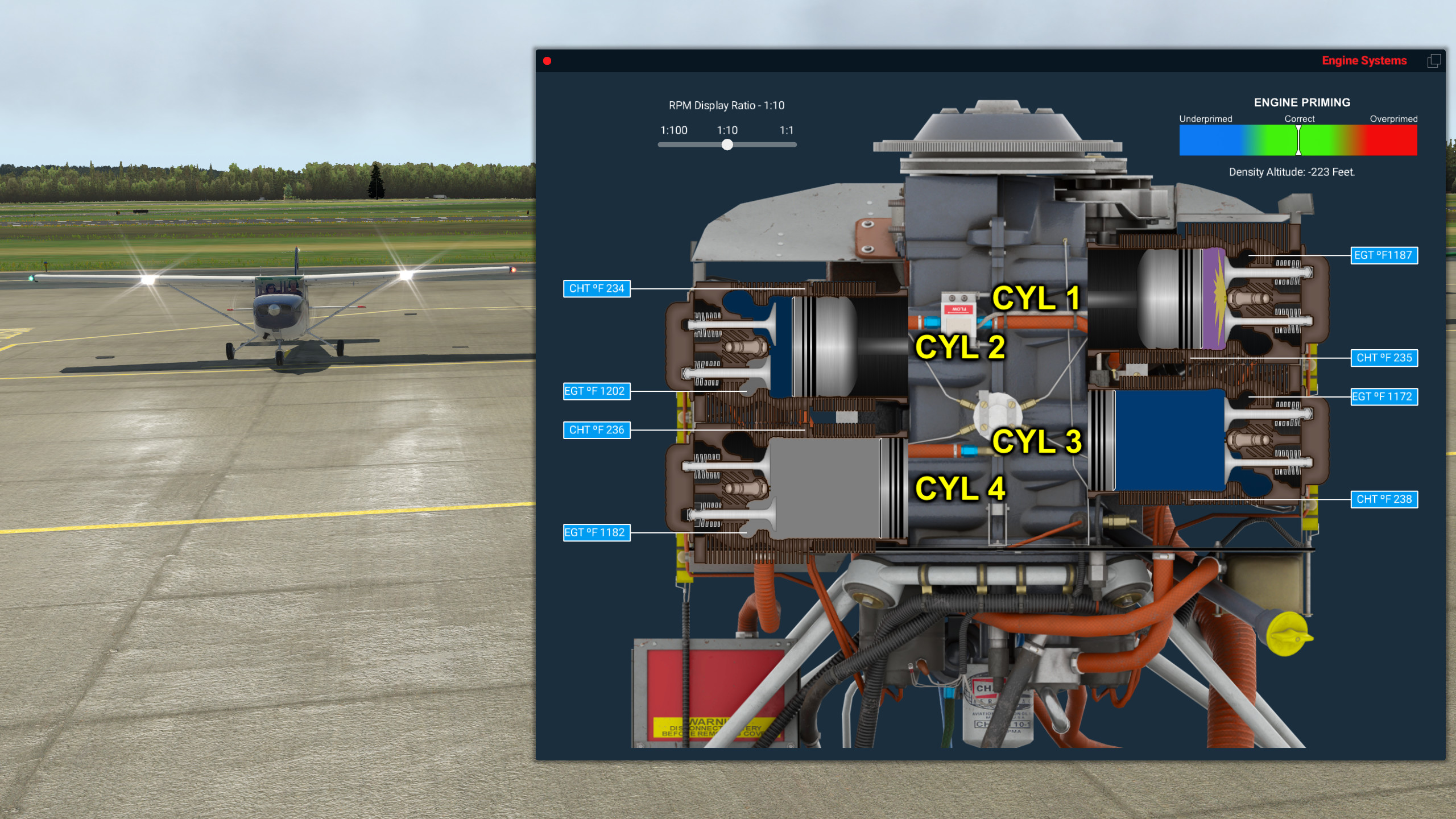Click the ENGINE PRIMING heading
This screenshot has width=1456, height=819.
click(x=1301, y=102)
